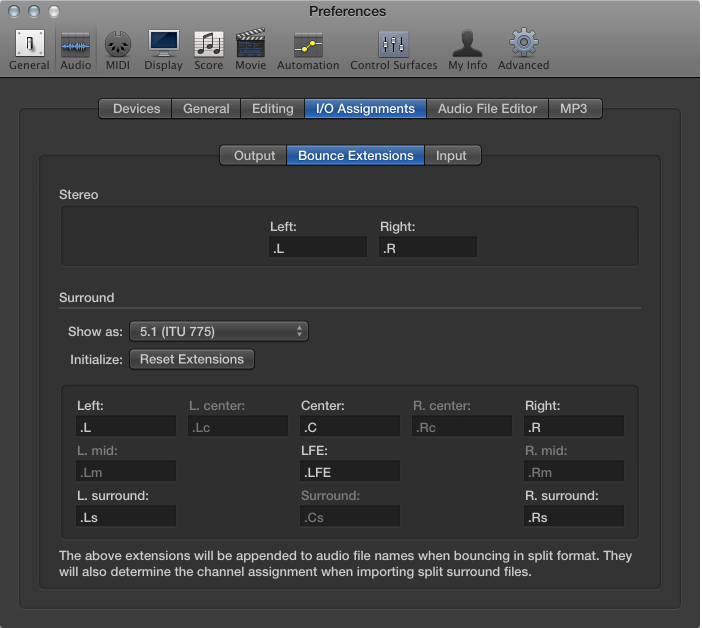
Task: Click the 'Stereo' section heading
Action: click(78, 195)
